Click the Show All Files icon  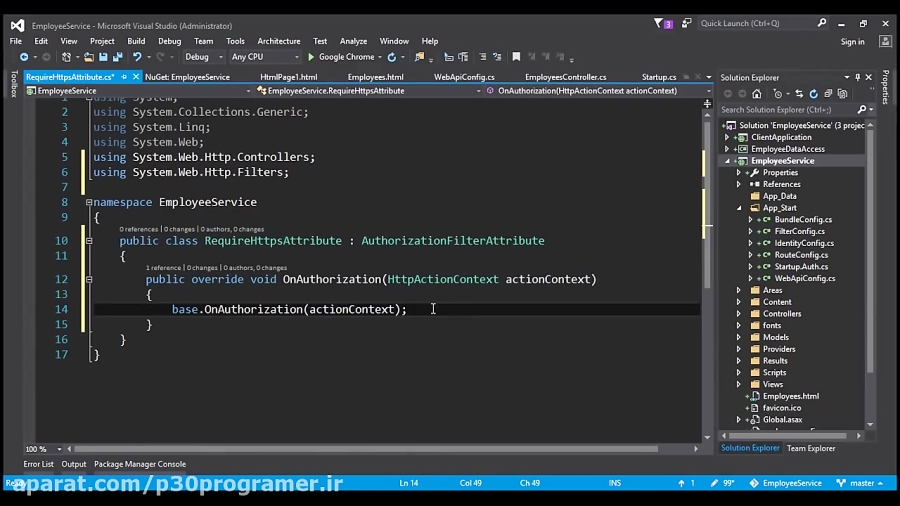[843, 94]
